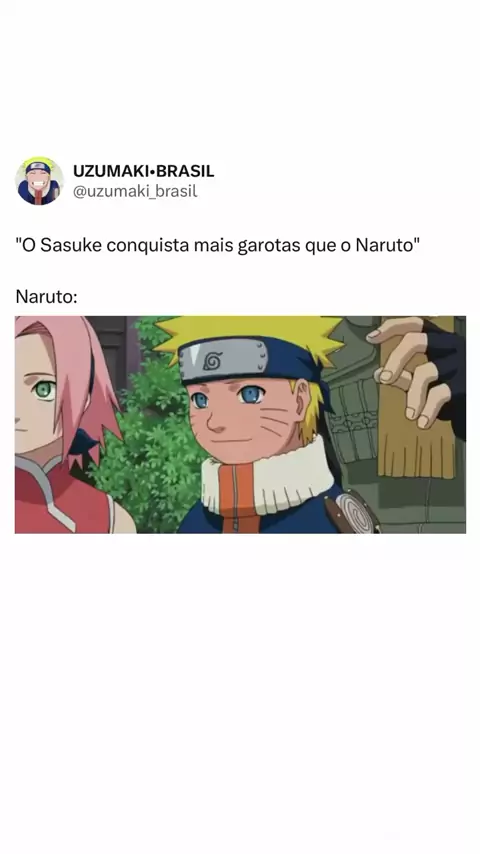480x854 pixels.
Task: Click the white fur collar of Naruto's jacket
Action: [x=268, y=478]
